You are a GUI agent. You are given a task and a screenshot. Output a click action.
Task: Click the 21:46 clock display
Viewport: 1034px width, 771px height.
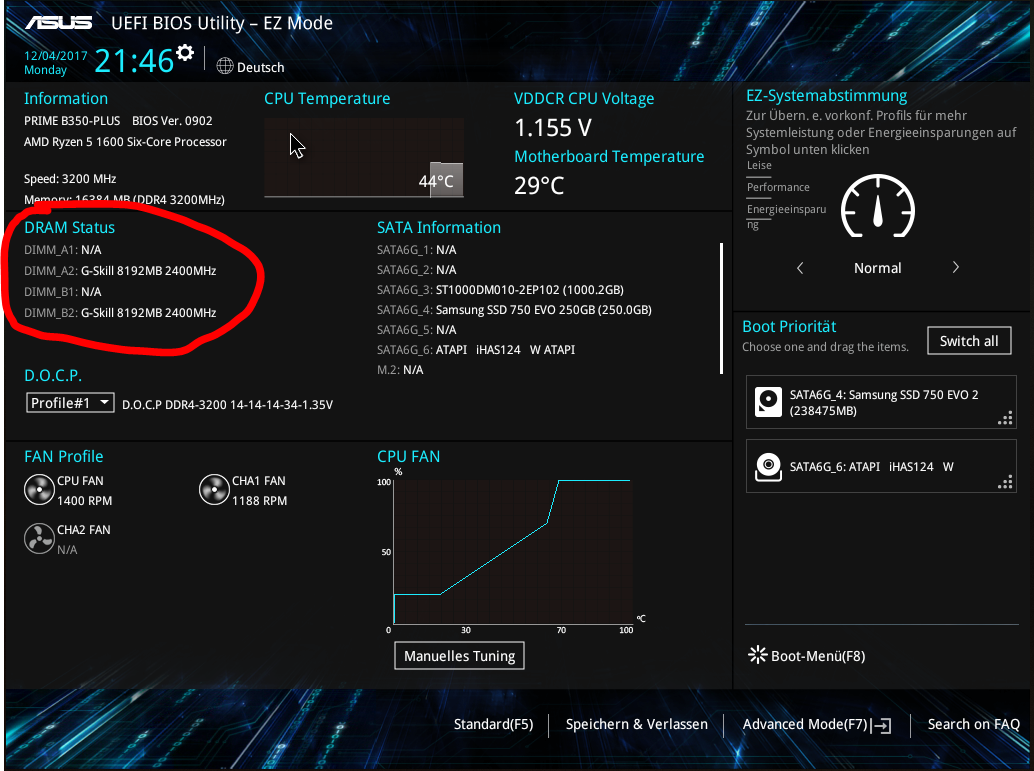(x=134, y=61)
